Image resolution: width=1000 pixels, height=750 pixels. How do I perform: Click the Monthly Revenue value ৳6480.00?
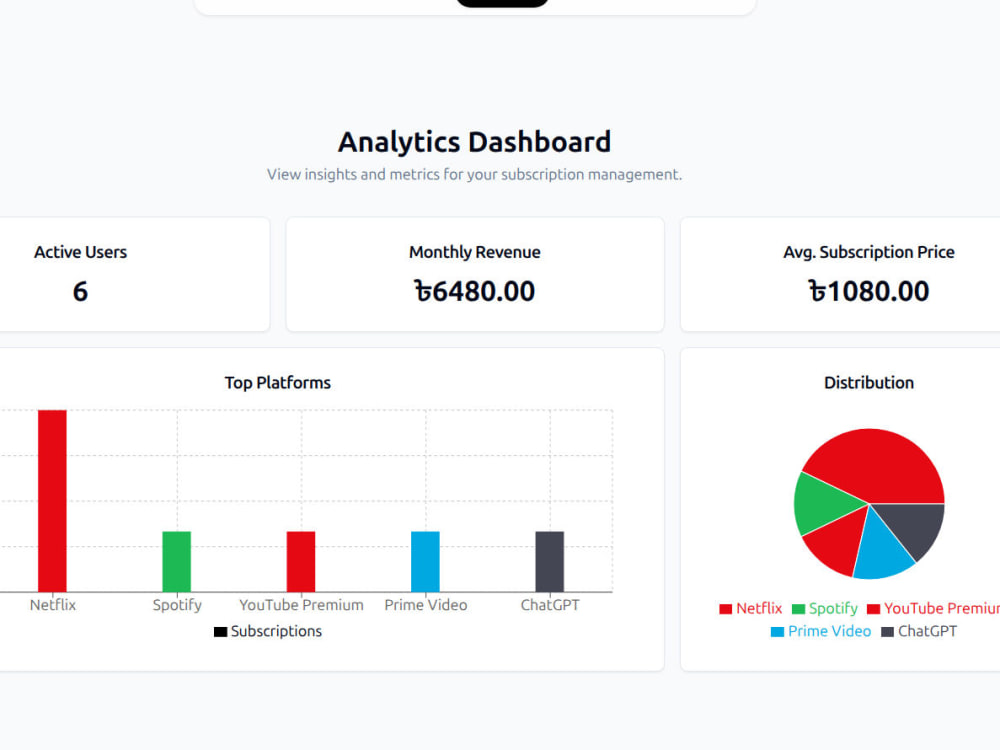(474, 291)
